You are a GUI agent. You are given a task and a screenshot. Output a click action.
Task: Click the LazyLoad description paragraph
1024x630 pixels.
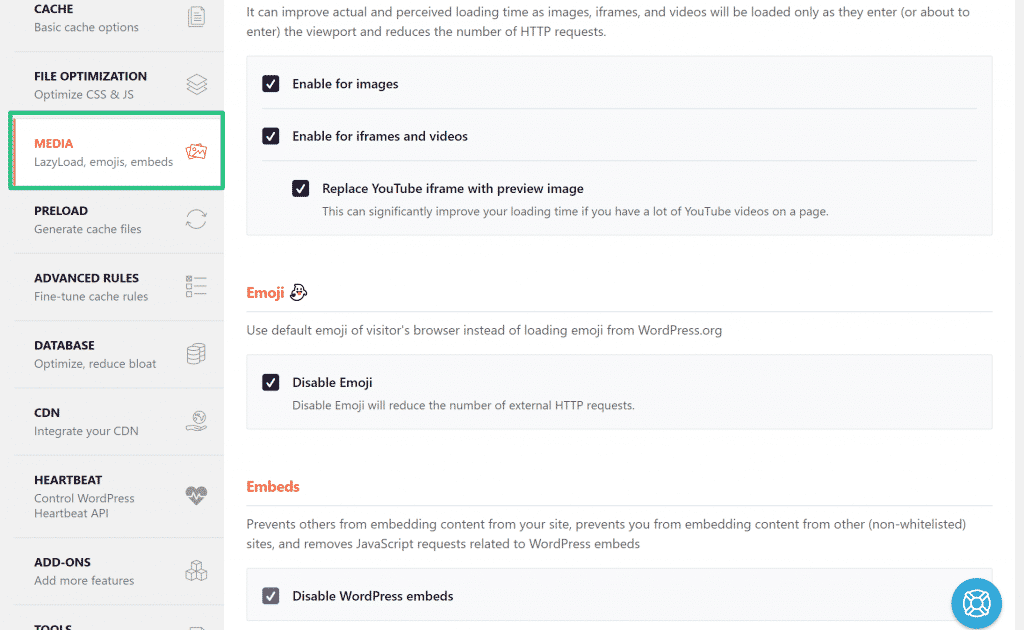point(608,22)
